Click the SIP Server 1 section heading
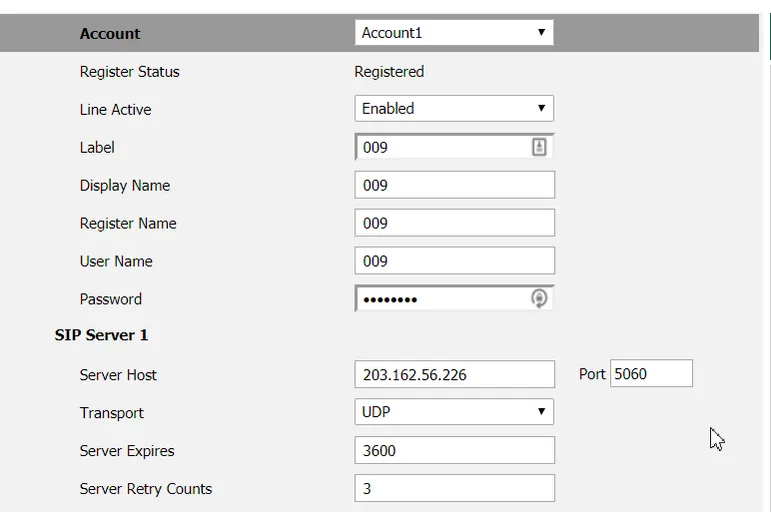This screenshot has height=512, width=771. (101, 335)
